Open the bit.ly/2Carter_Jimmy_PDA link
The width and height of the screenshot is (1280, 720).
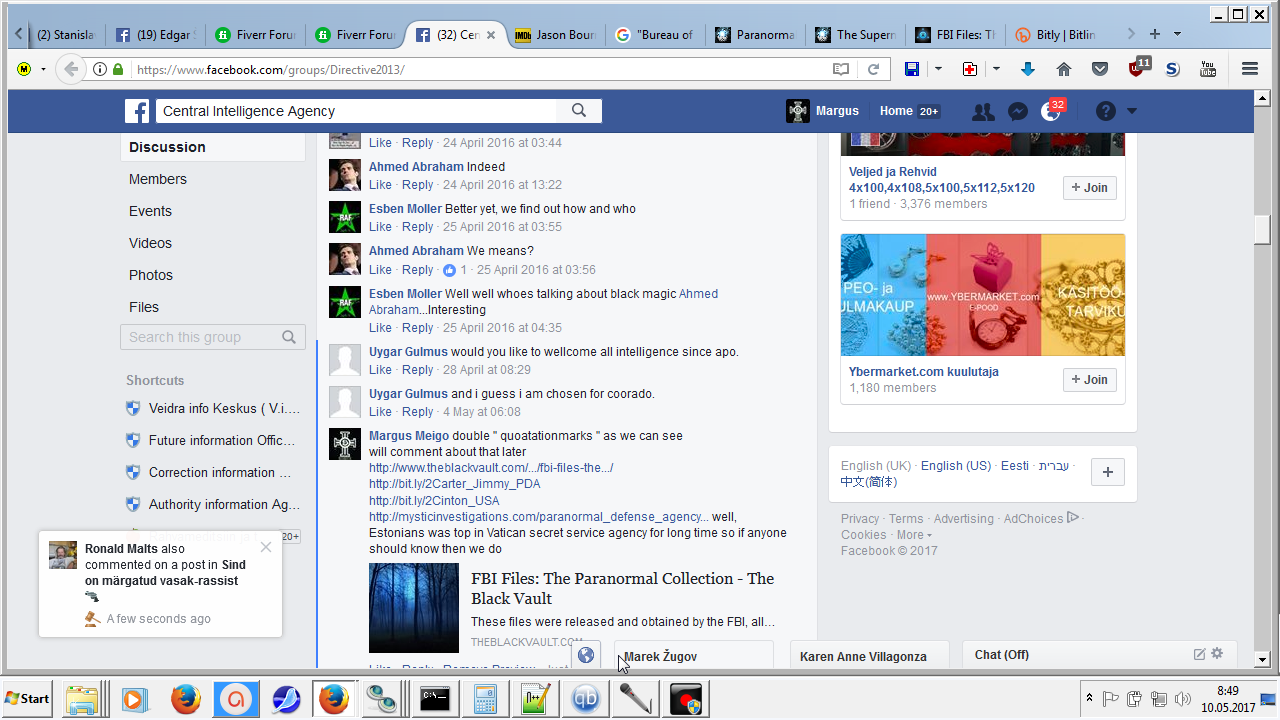pos(455,485)
